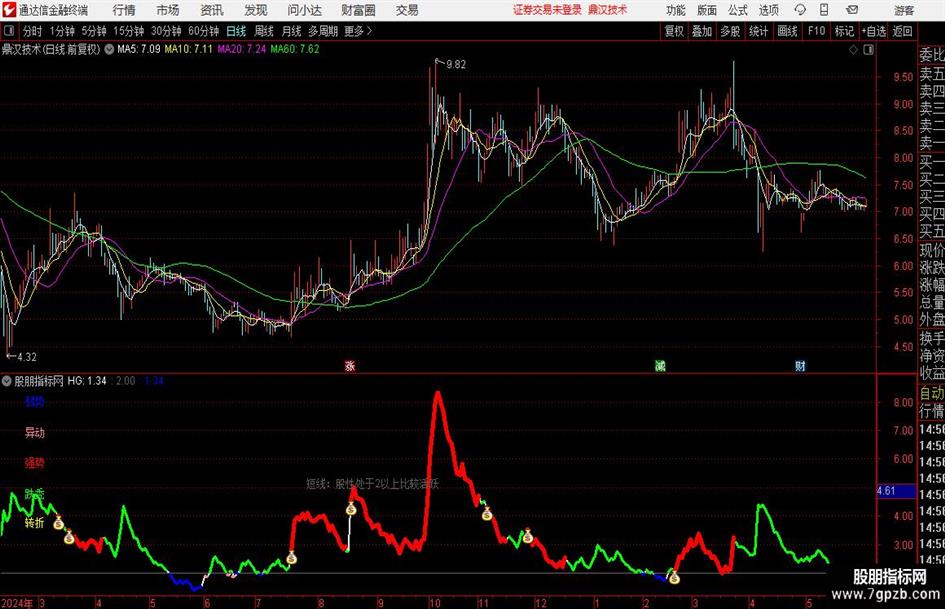Open the 行情 menu
Image resolution: width=945 pixels, height=609 pixels.
(x=124, y=10)
